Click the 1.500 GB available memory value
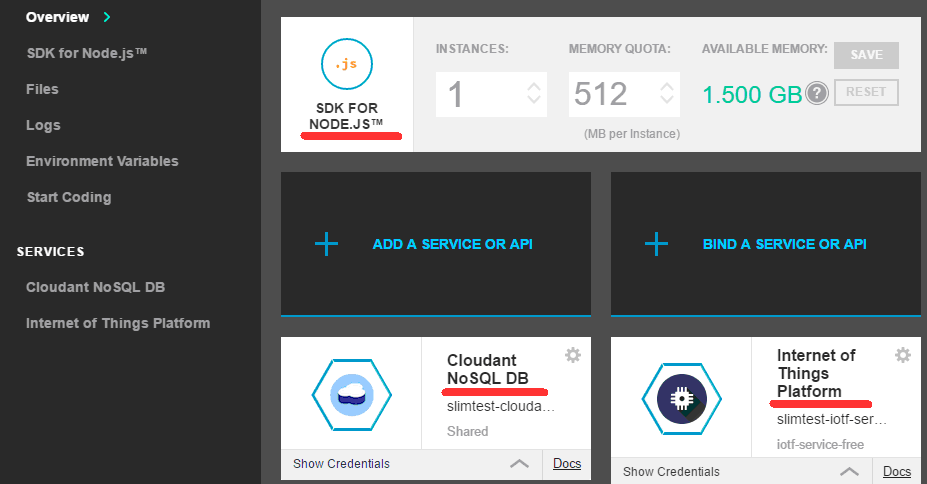Image resolution: width=927 pixels, height=484 pixels. (x=752, y=95)
